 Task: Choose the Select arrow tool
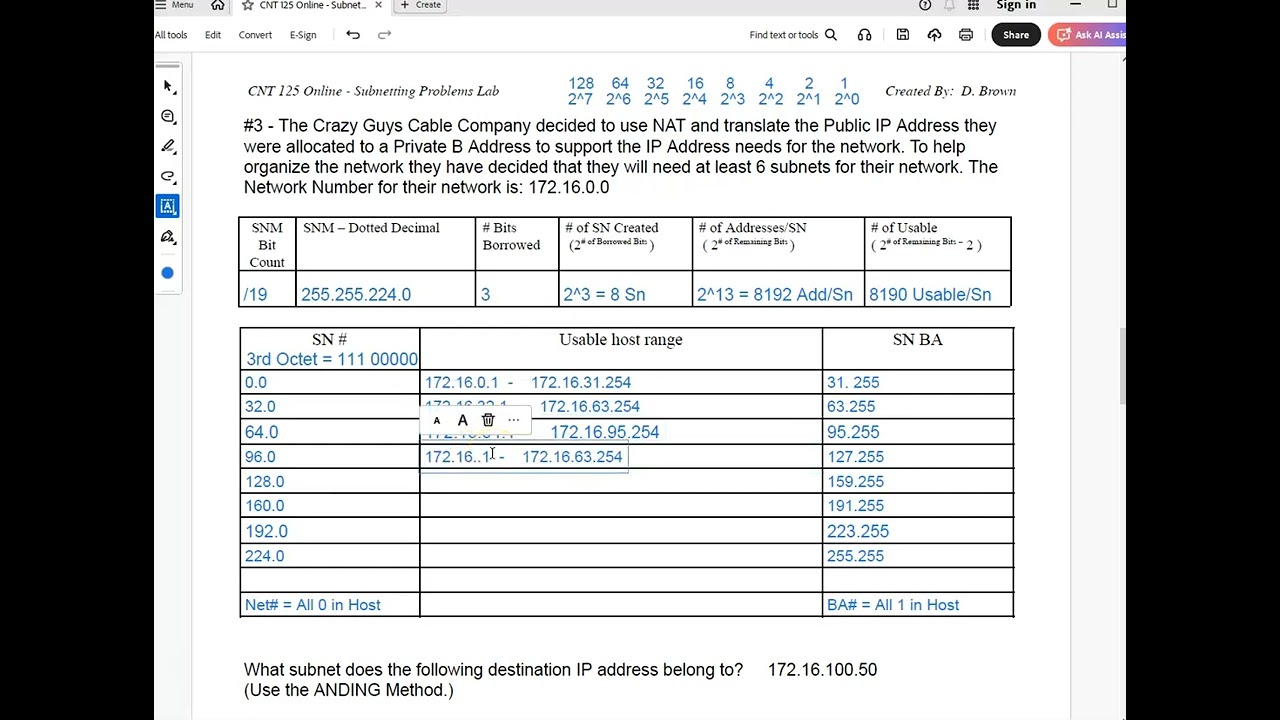tap(168, 87)
